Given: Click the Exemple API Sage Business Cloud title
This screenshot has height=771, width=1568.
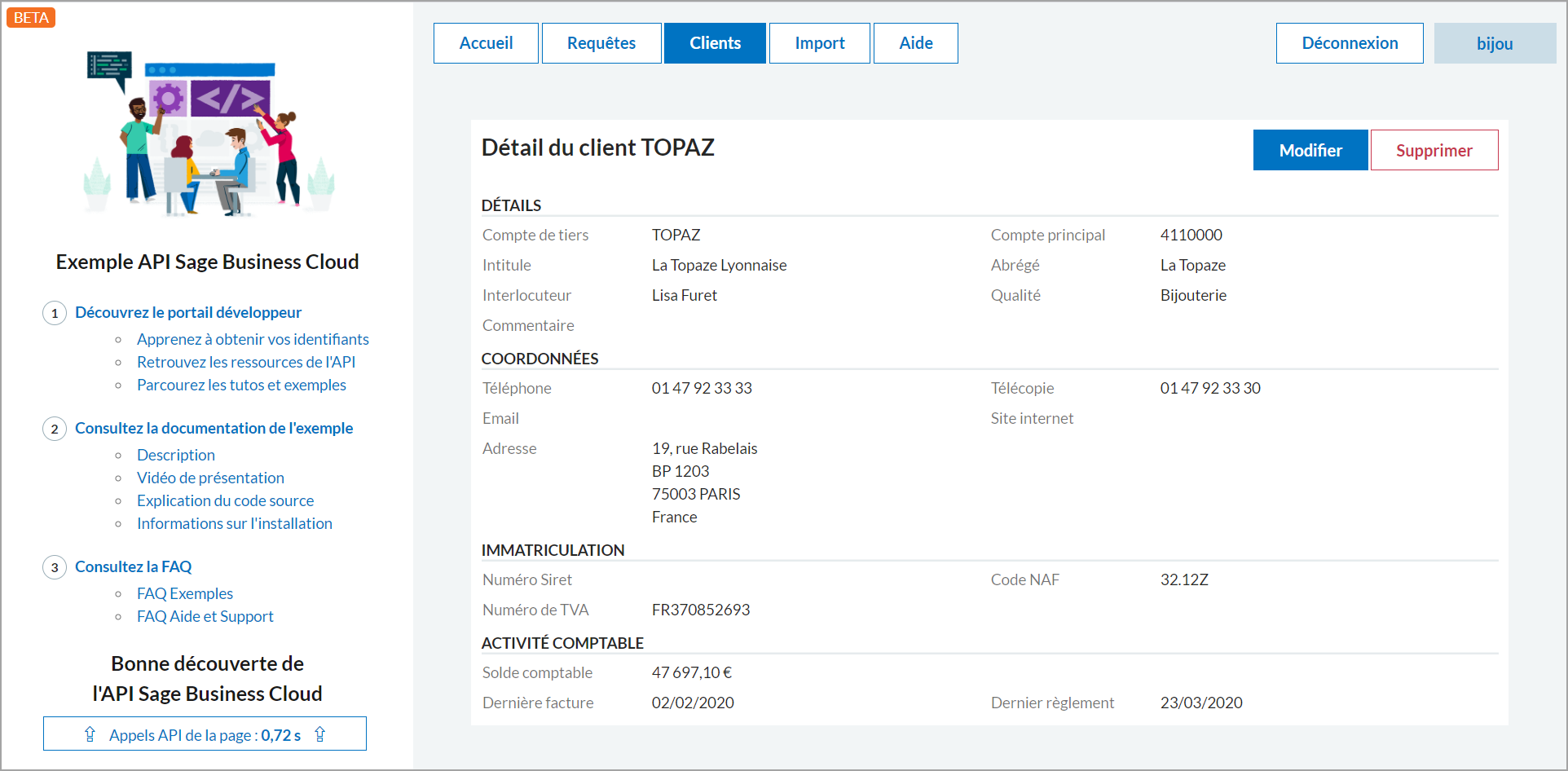Looking at the screenshot, I should pos(207,262).
